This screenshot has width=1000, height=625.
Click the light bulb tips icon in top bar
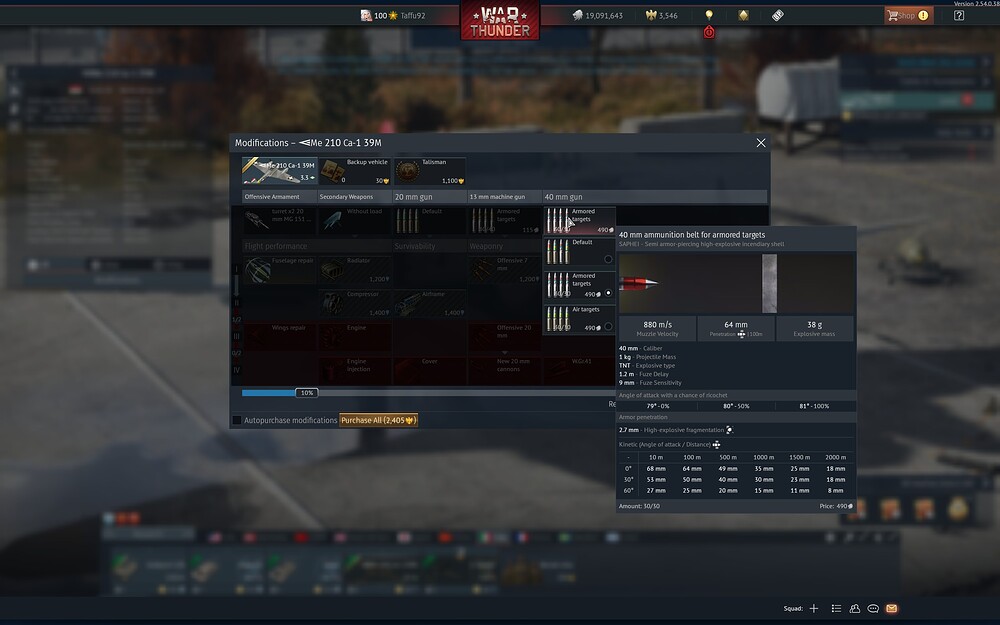pyautogui.click(x=709, y=14)
